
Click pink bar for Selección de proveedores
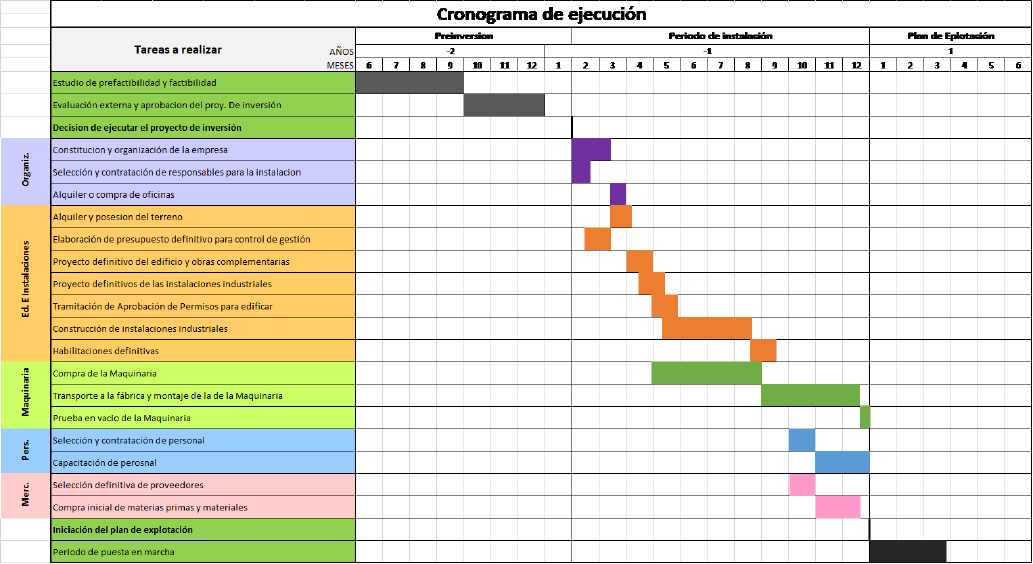[x=802, y=485]
